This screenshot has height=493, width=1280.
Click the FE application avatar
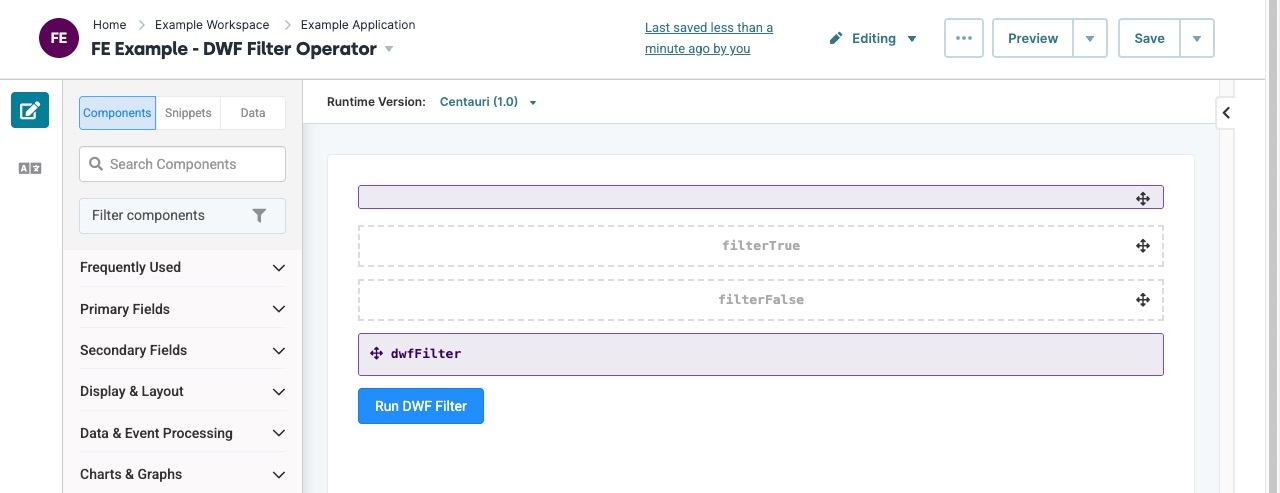(x=59, y=39)
